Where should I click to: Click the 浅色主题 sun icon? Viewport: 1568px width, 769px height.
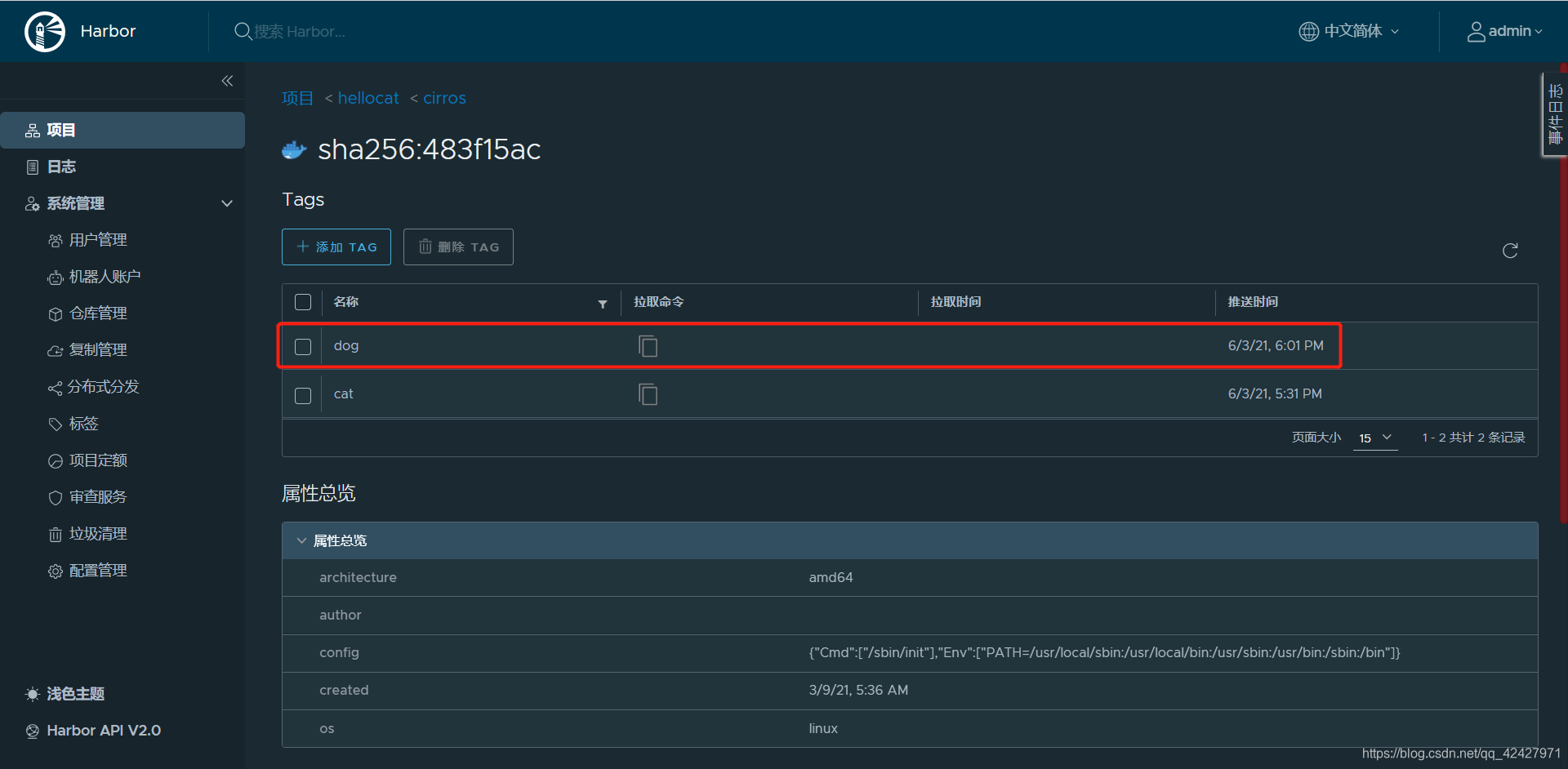pyautogui.click(x=32, y=694)
